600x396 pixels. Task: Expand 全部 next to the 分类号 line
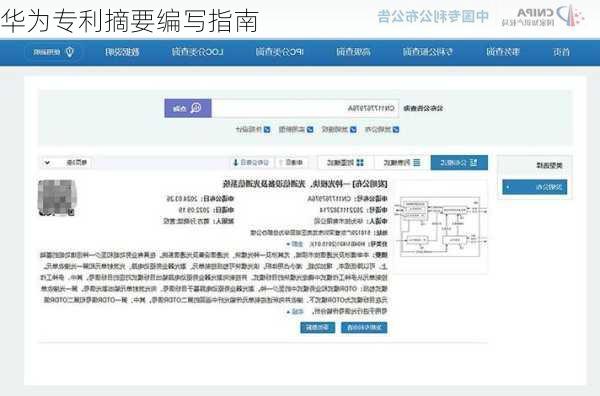[295, 244]
